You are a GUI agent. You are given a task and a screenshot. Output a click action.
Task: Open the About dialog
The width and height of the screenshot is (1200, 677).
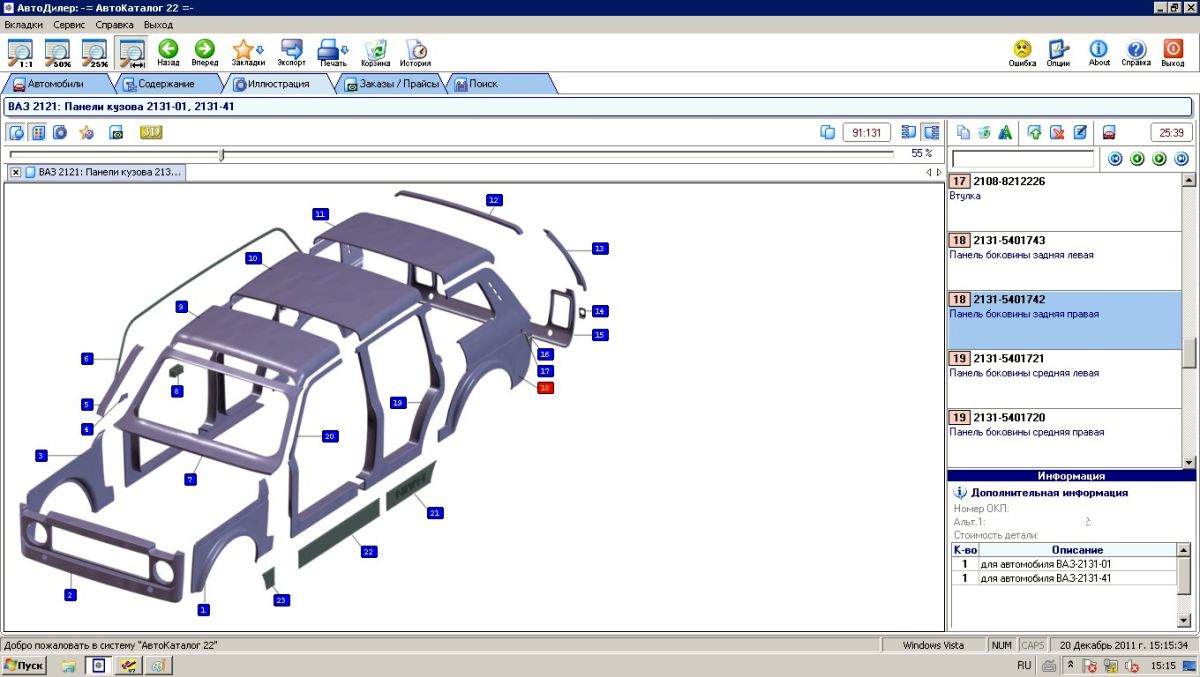[x=1099, y=52]
